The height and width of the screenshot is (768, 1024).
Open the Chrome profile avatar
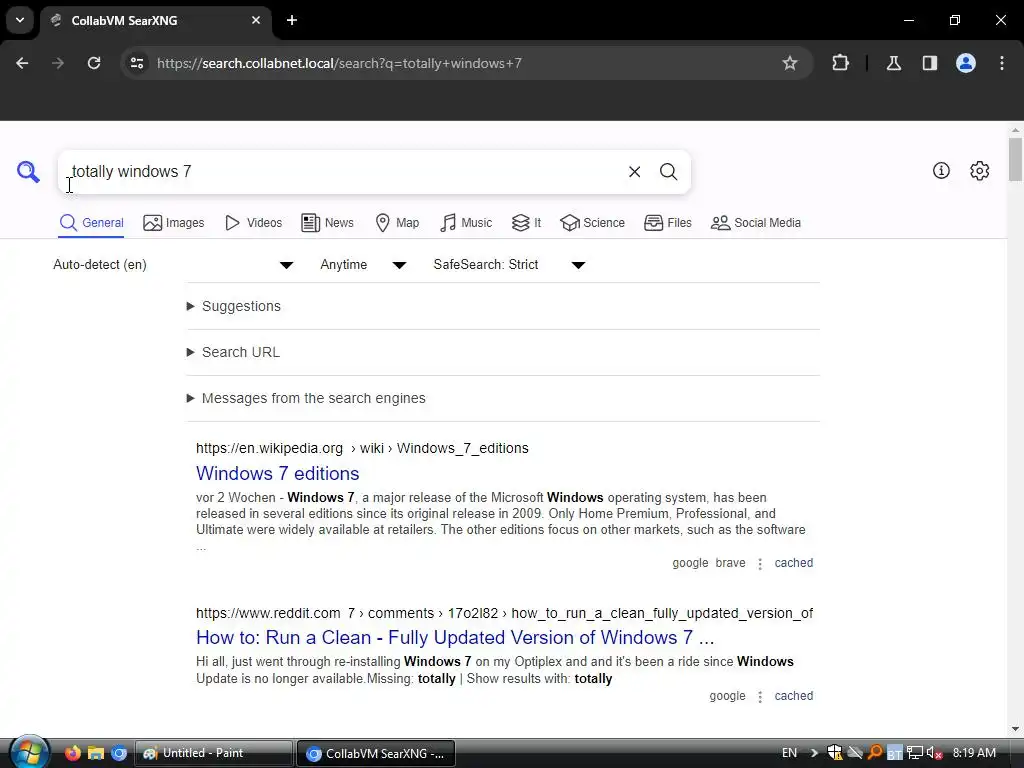coord(966,63)
